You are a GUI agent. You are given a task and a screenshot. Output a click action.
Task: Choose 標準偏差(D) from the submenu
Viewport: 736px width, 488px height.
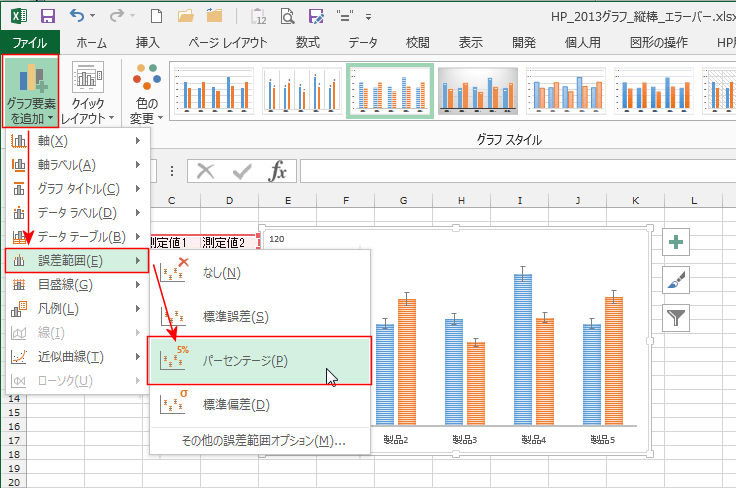click(x=236, y=405)
